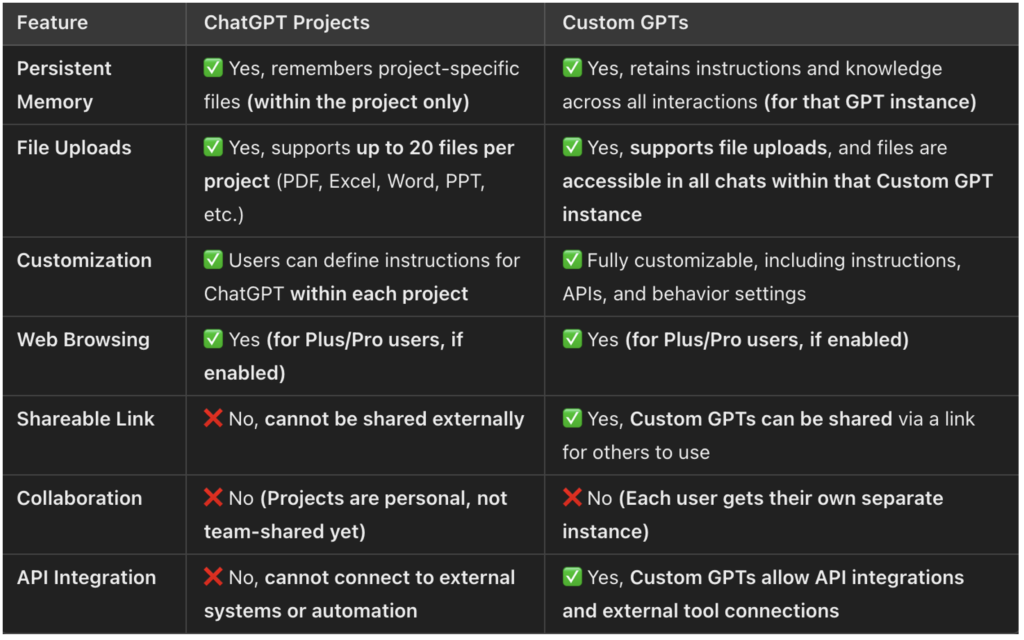Click the red X beside 'cannot connect to external'
The height and width of the screenshot is (640, 1024).
click(213, 577)
